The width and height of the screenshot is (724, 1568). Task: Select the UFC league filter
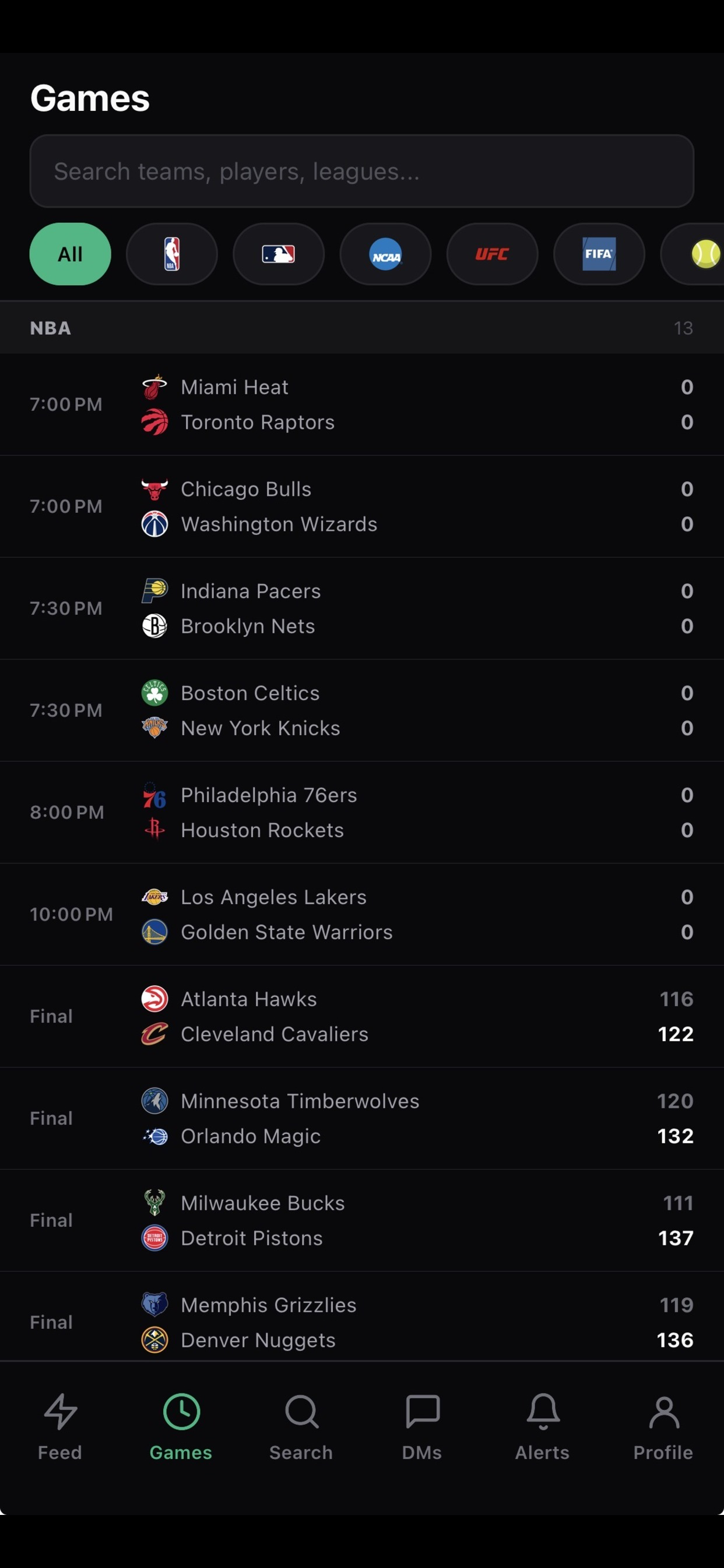point(492,254)
